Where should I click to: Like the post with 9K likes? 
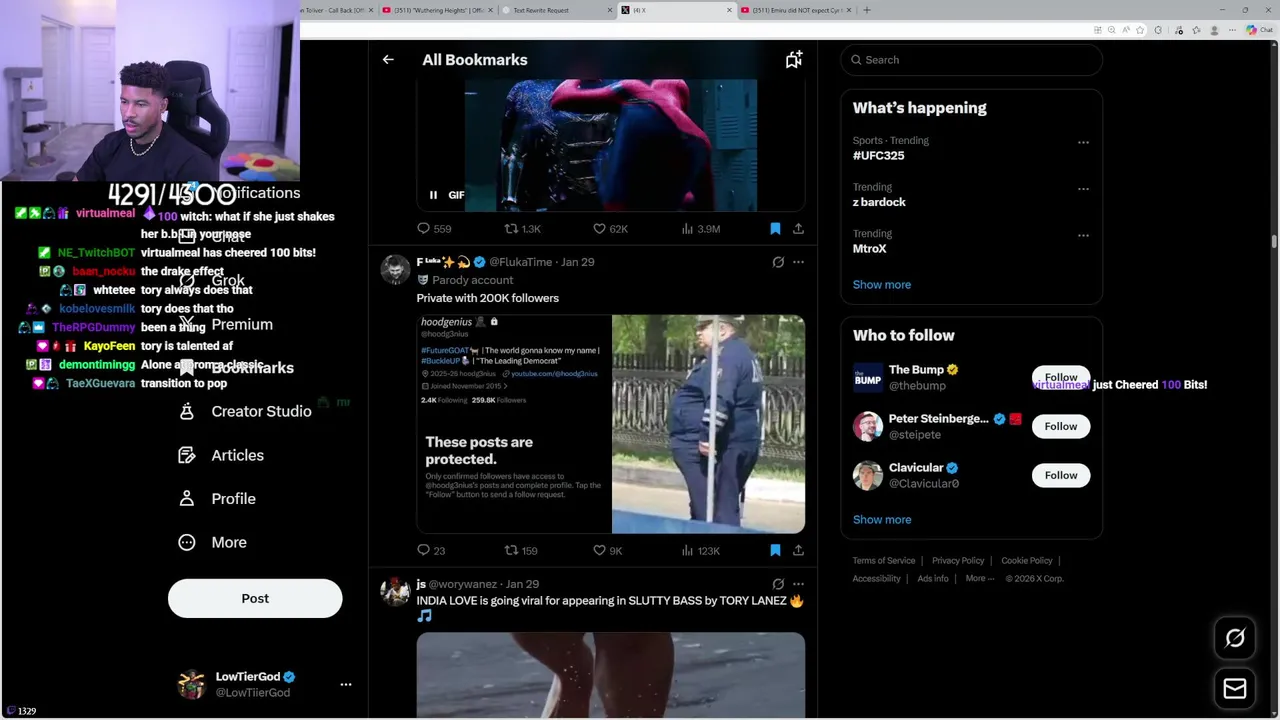(608, 551)
